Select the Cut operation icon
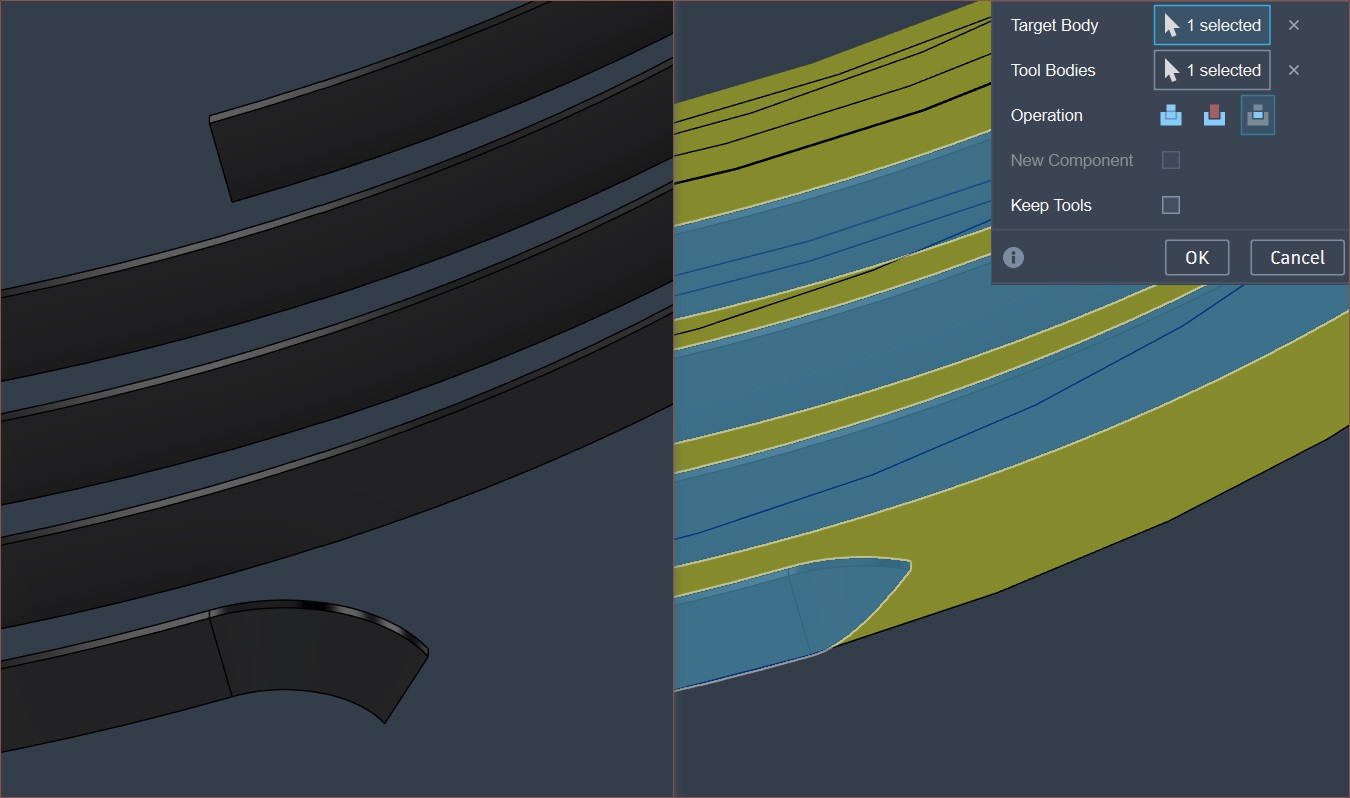The width and height of the screenshot is (1350, 798). tap(1214, 115)
